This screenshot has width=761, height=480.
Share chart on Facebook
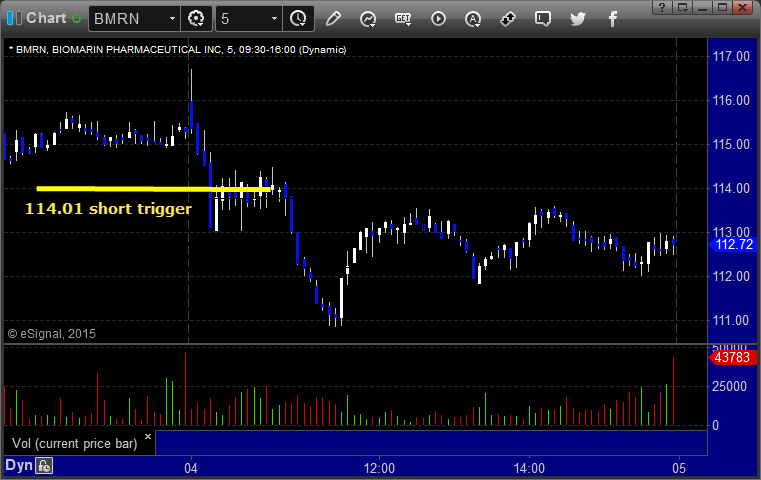pyautogui.click(x=613, y=19)
